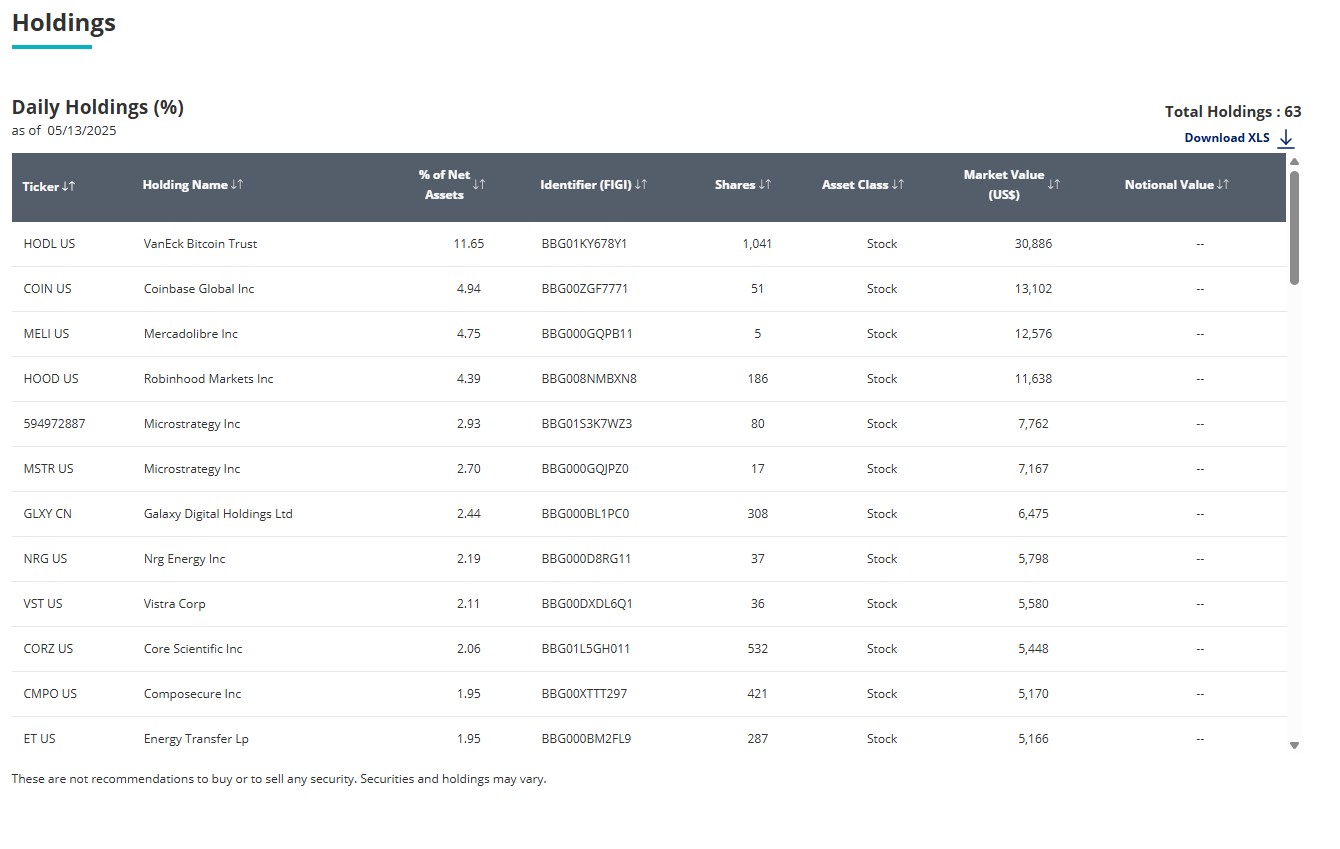1340x849 pixels.
Task: Sort by Asset Class arrows icon
Action: pyautogui.click(x=898, y=185)
